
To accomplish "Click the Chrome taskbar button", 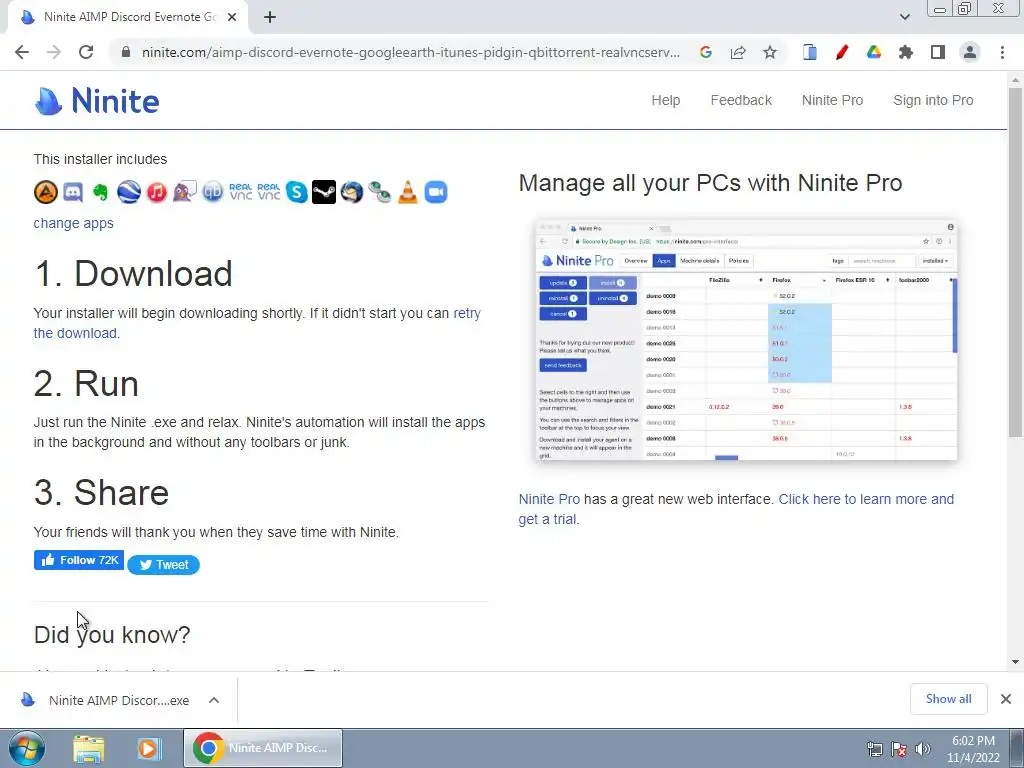I will point(263,748).
